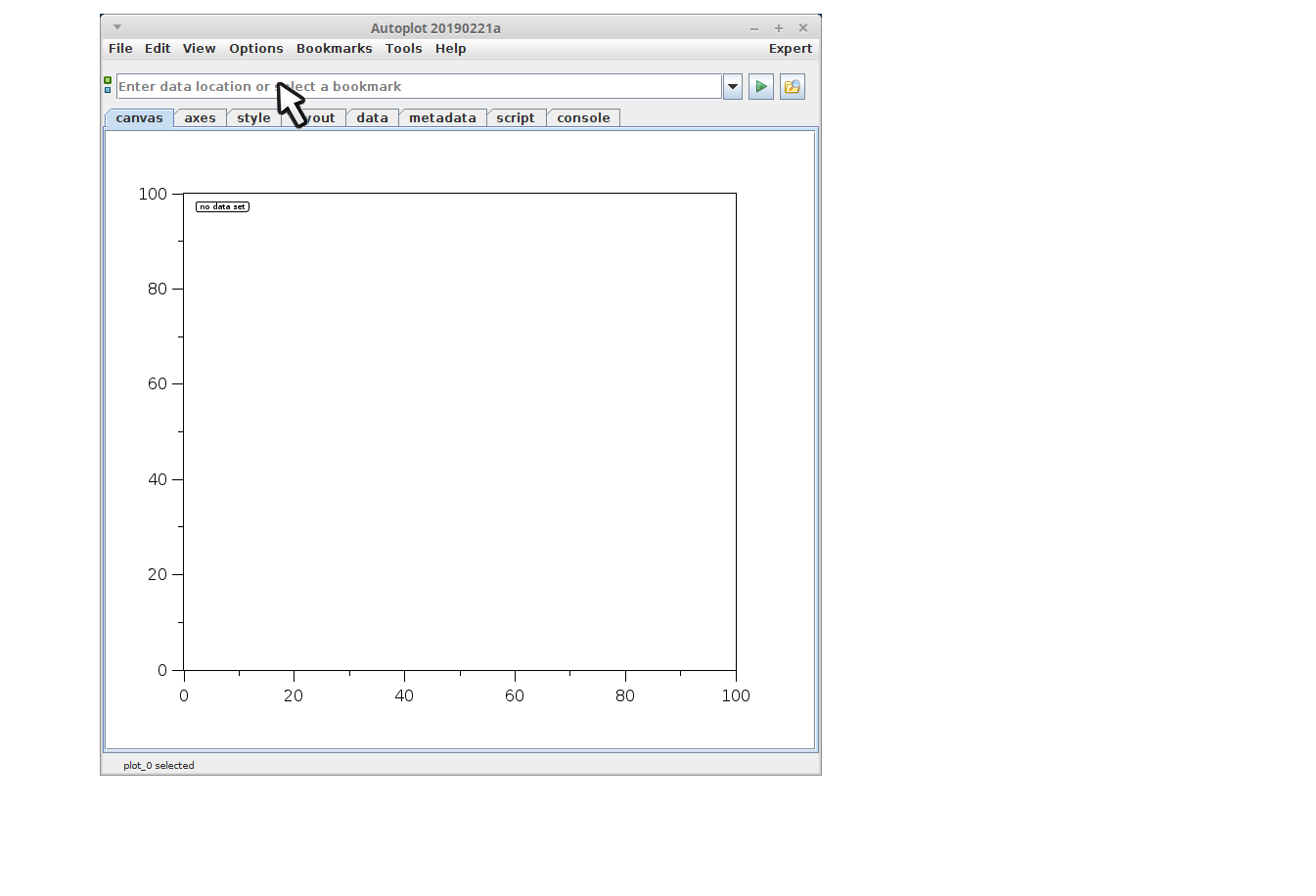
Task: Switch to the style tab
Action: pos(253,118)
